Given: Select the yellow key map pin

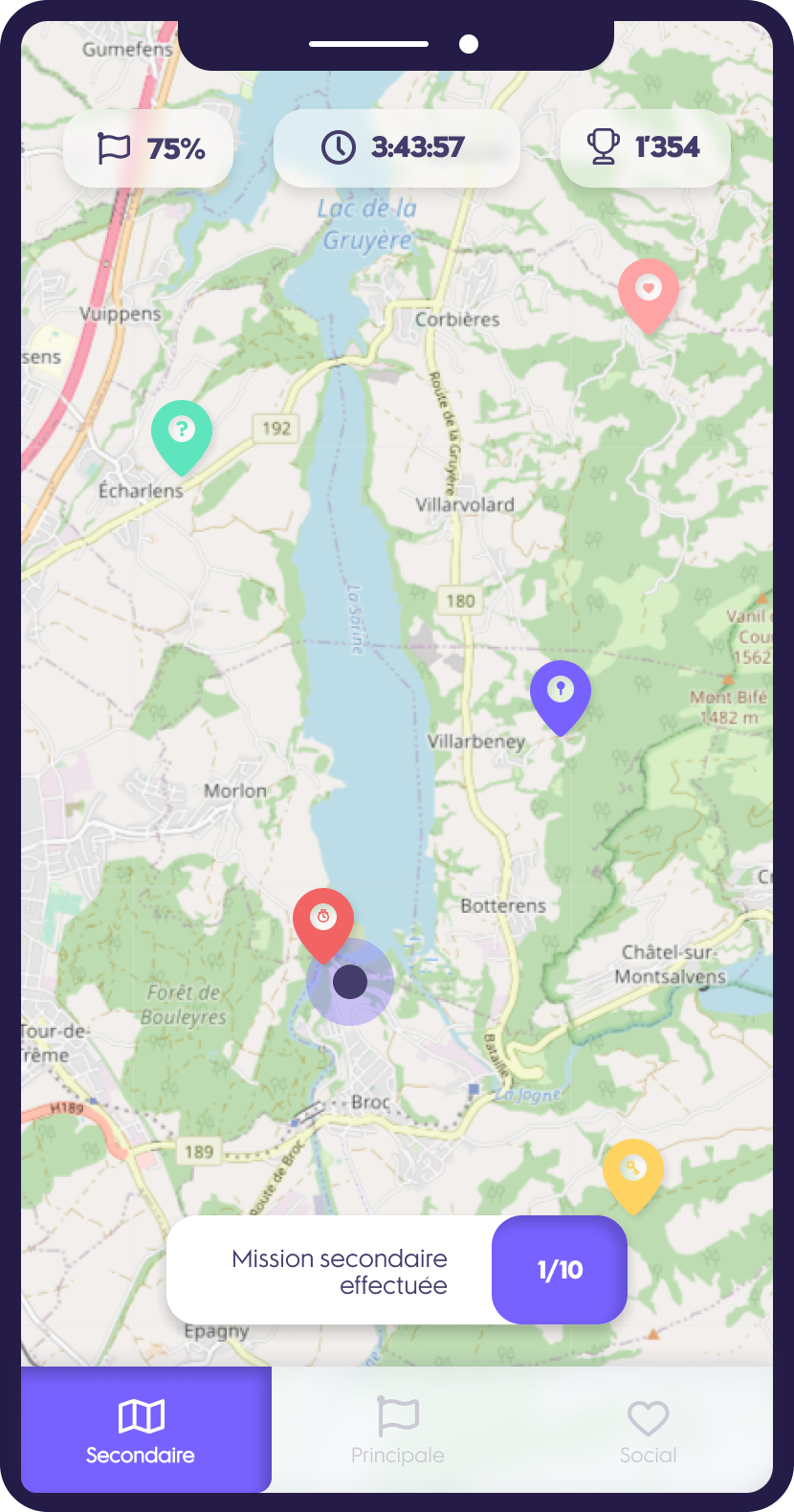Looking at the screenshot, I should (x=632, y=1174).
